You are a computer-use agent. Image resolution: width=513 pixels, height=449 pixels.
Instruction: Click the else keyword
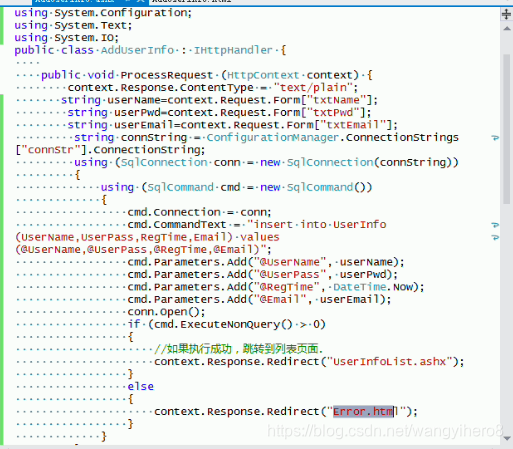[140, 387]
